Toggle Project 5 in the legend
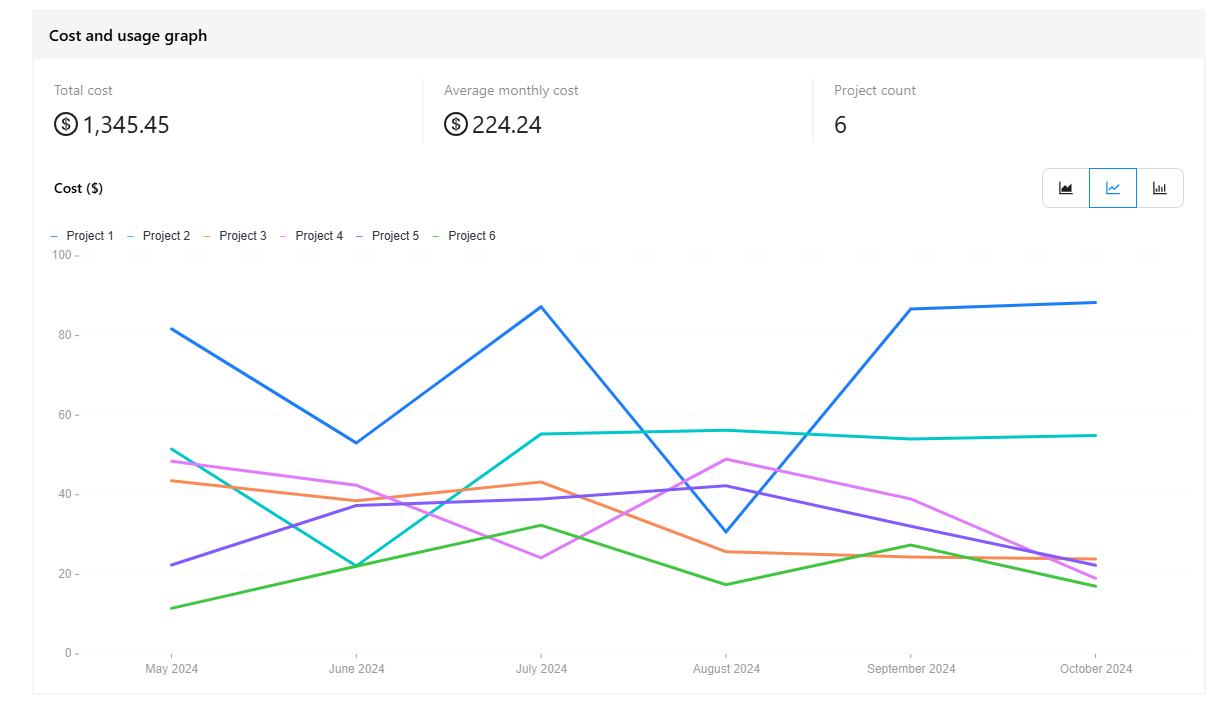 click(x=387, y=236)
